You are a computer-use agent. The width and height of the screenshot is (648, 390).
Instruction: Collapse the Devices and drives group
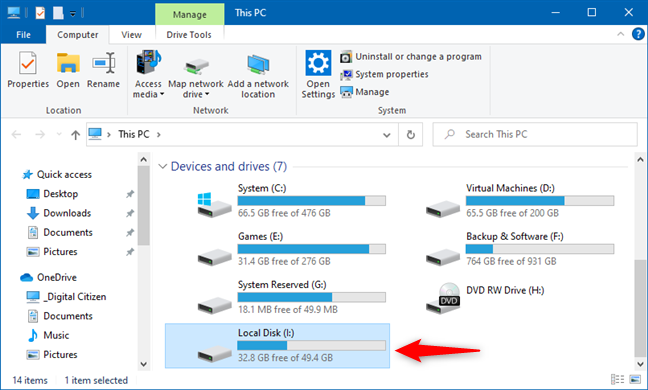tap(162, 166)
